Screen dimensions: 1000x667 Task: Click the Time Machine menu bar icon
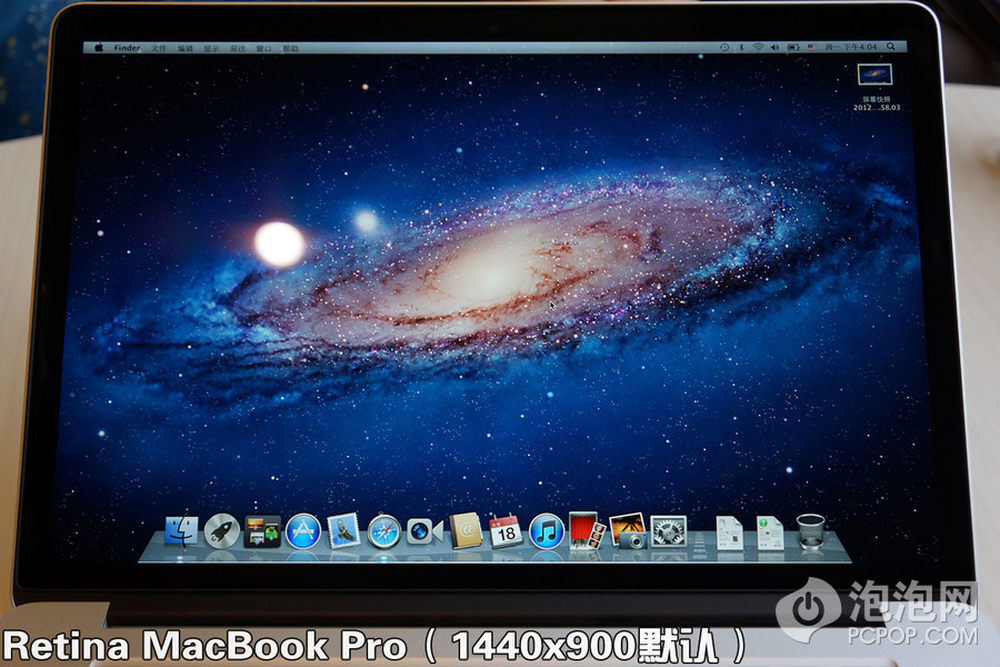point(724,47)
